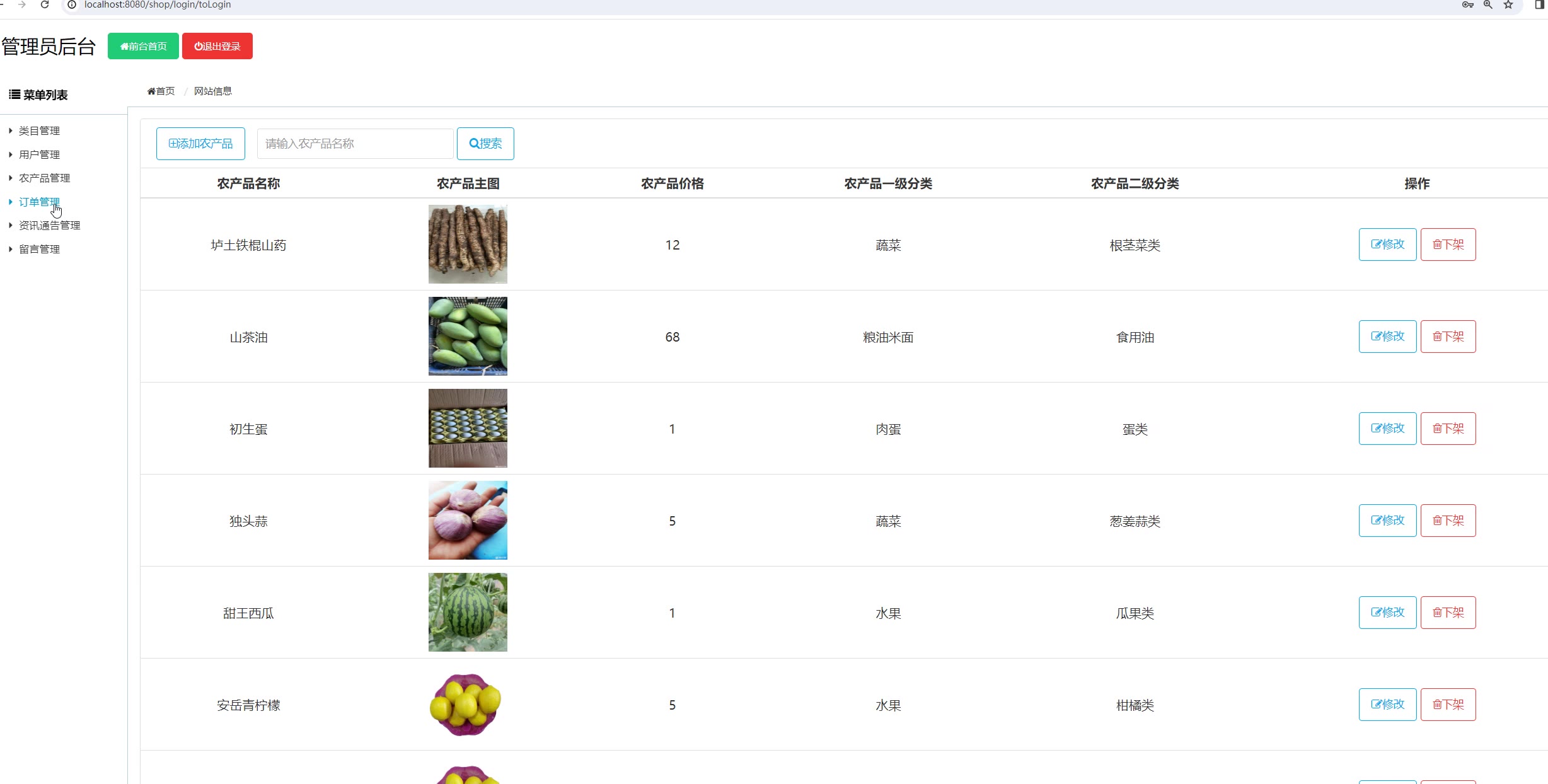Edit the 甜王西瓜 row with 修改

coord(1387,613)
